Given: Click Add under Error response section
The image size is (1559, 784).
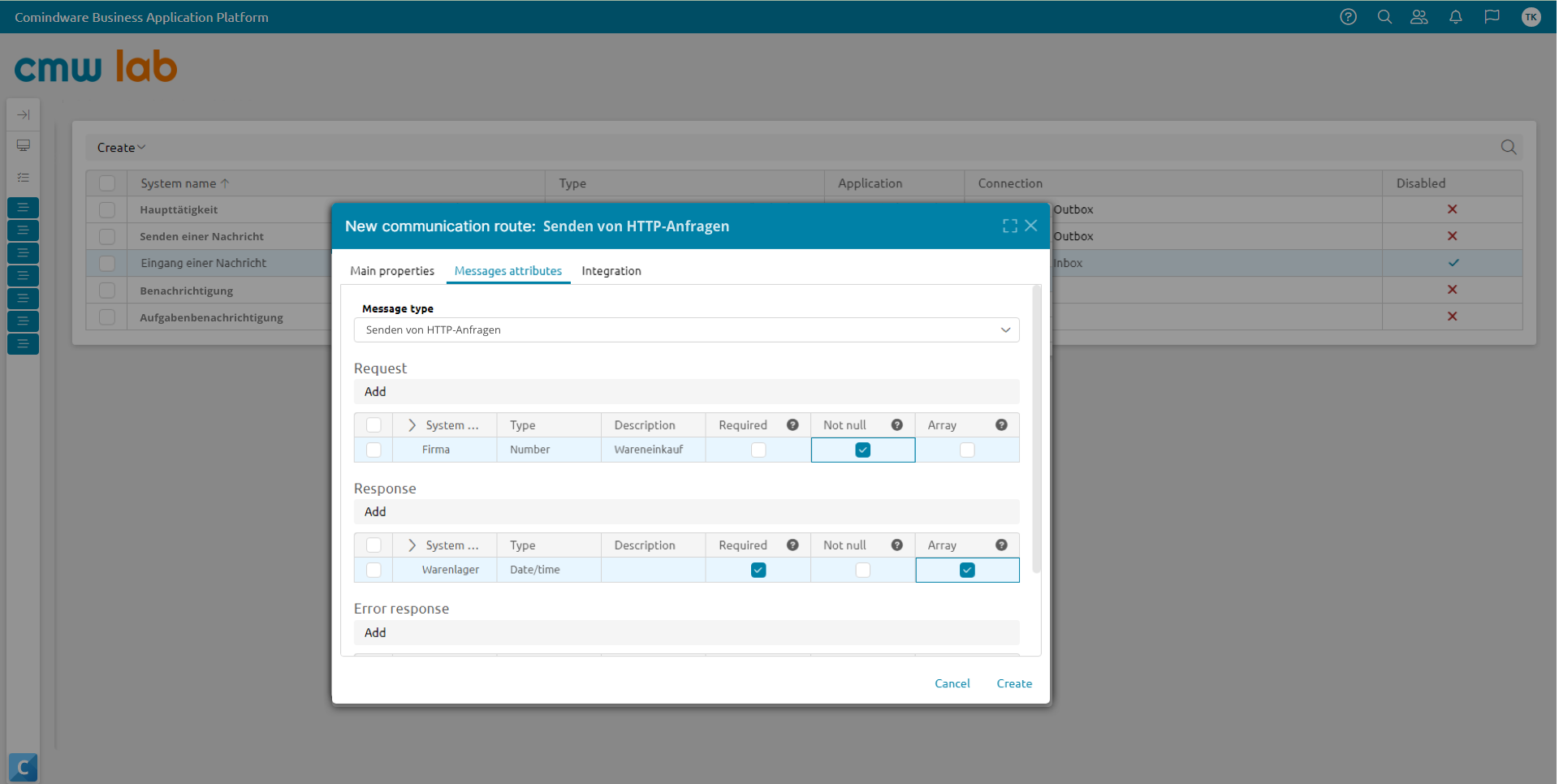Looking at the screenshot, I should [375, 632].
